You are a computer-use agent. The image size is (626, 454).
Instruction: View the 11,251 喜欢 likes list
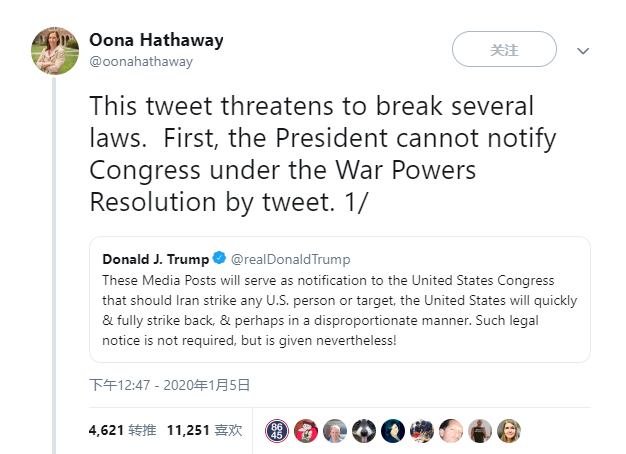coord(204,430)
